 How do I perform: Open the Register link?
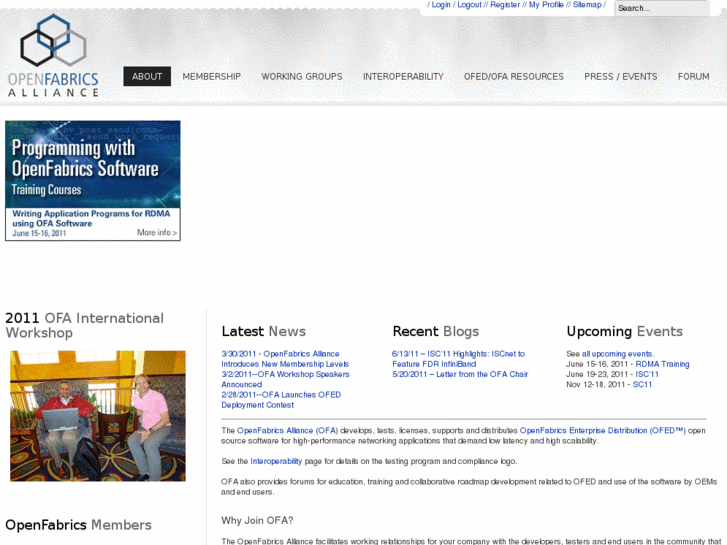pos(505,5)
